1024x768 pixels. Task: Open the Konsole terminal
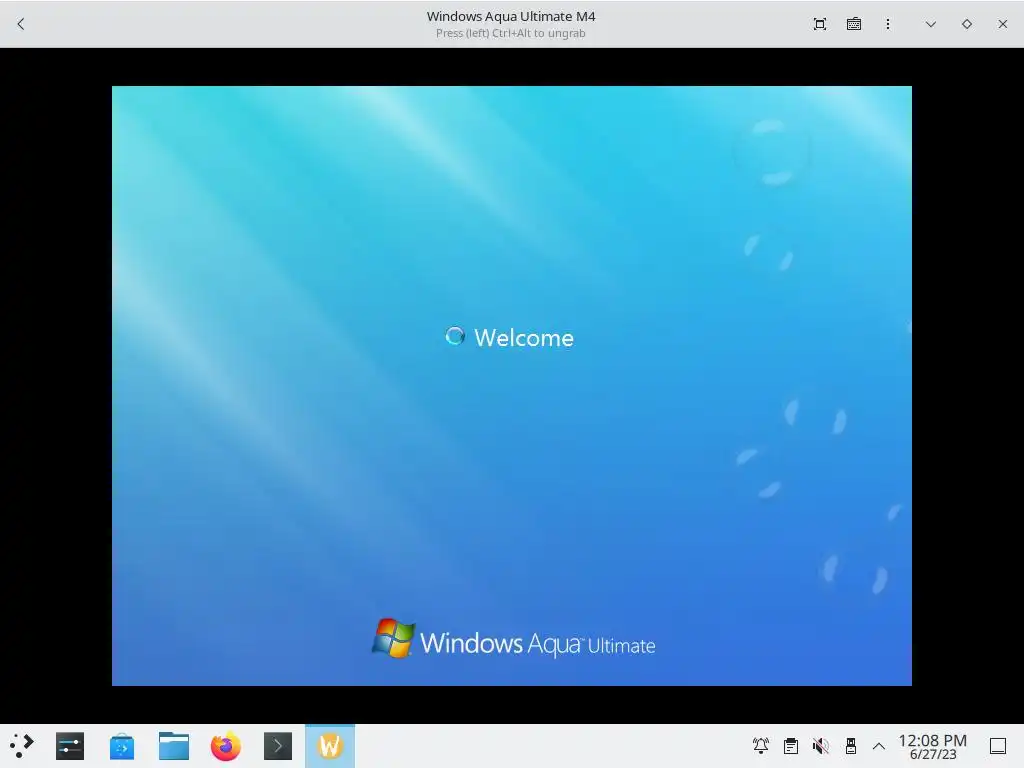278,746
